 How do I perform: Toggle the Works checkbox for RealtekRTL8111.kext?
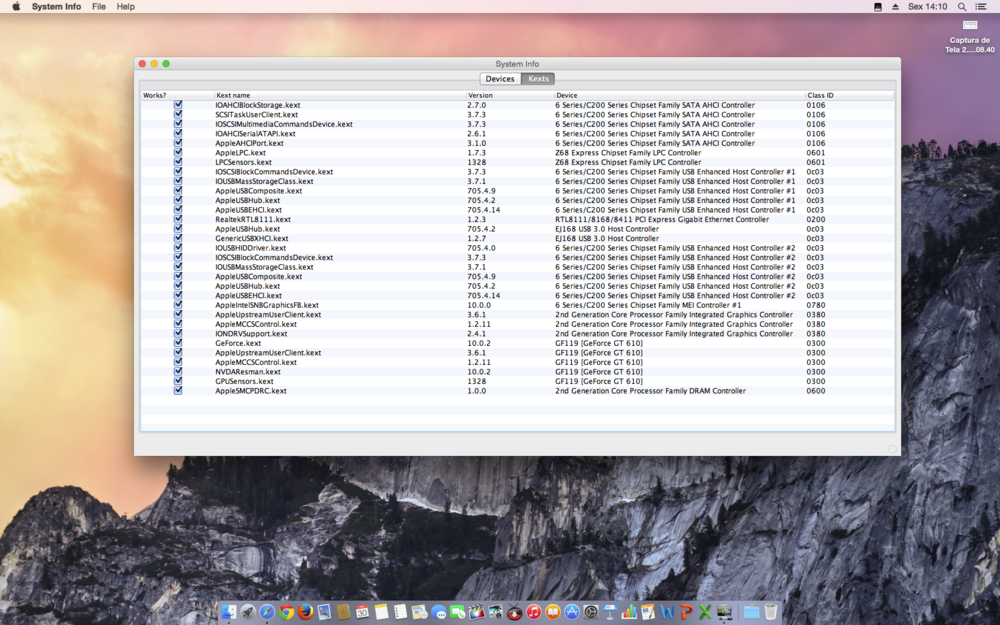[x=178, y=219]
